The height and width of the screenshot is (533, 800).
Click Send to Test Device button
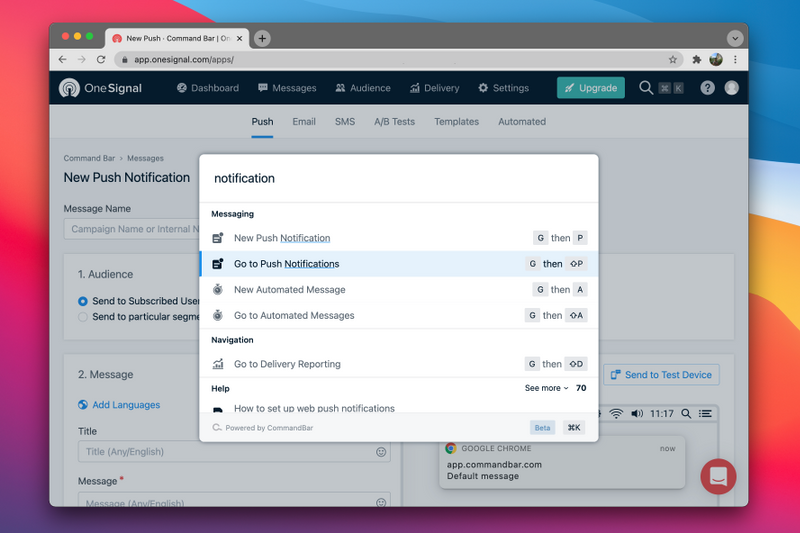click(x=661, y=374)
